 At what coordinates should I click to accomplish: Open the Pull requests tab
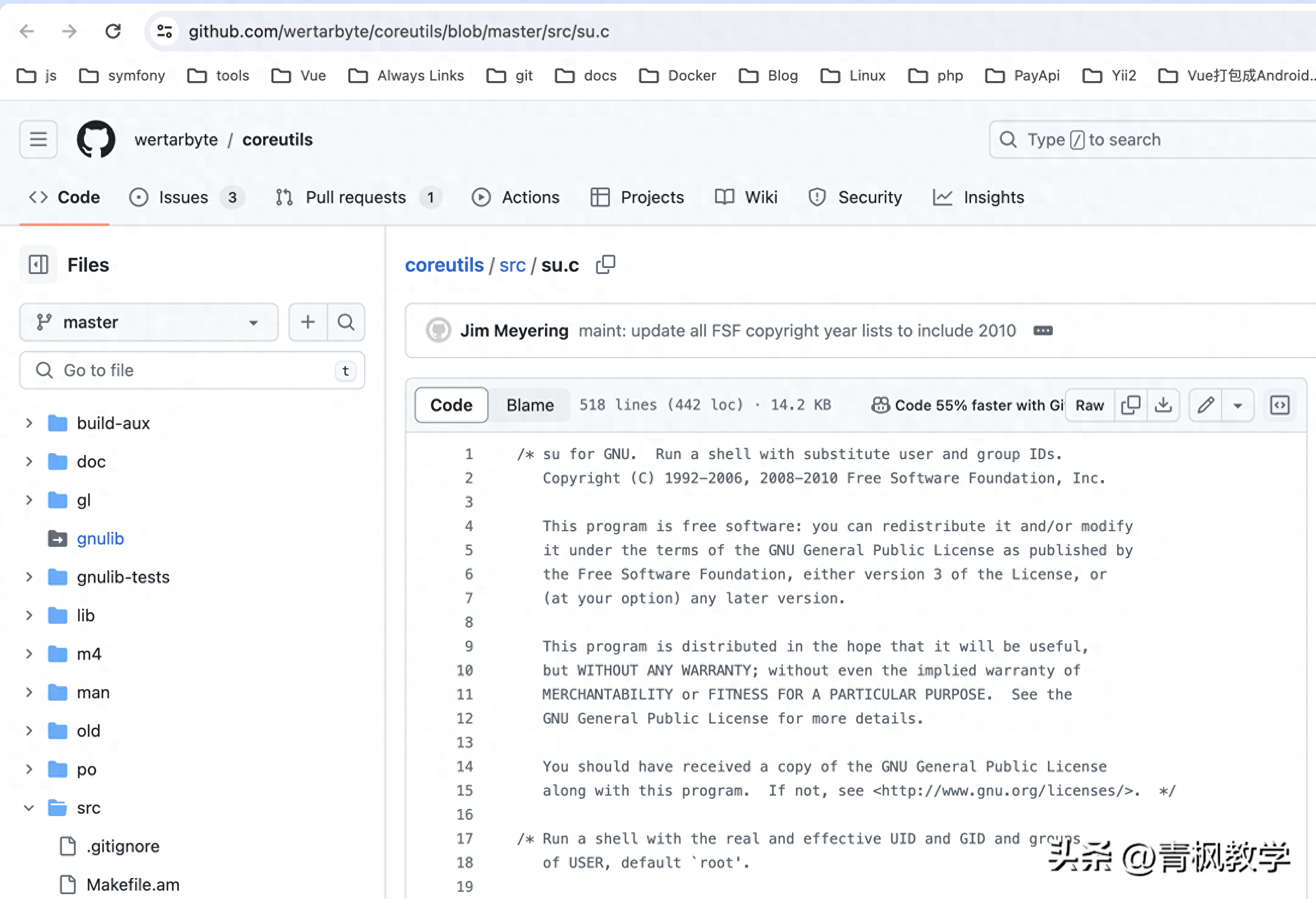[356, 197]
